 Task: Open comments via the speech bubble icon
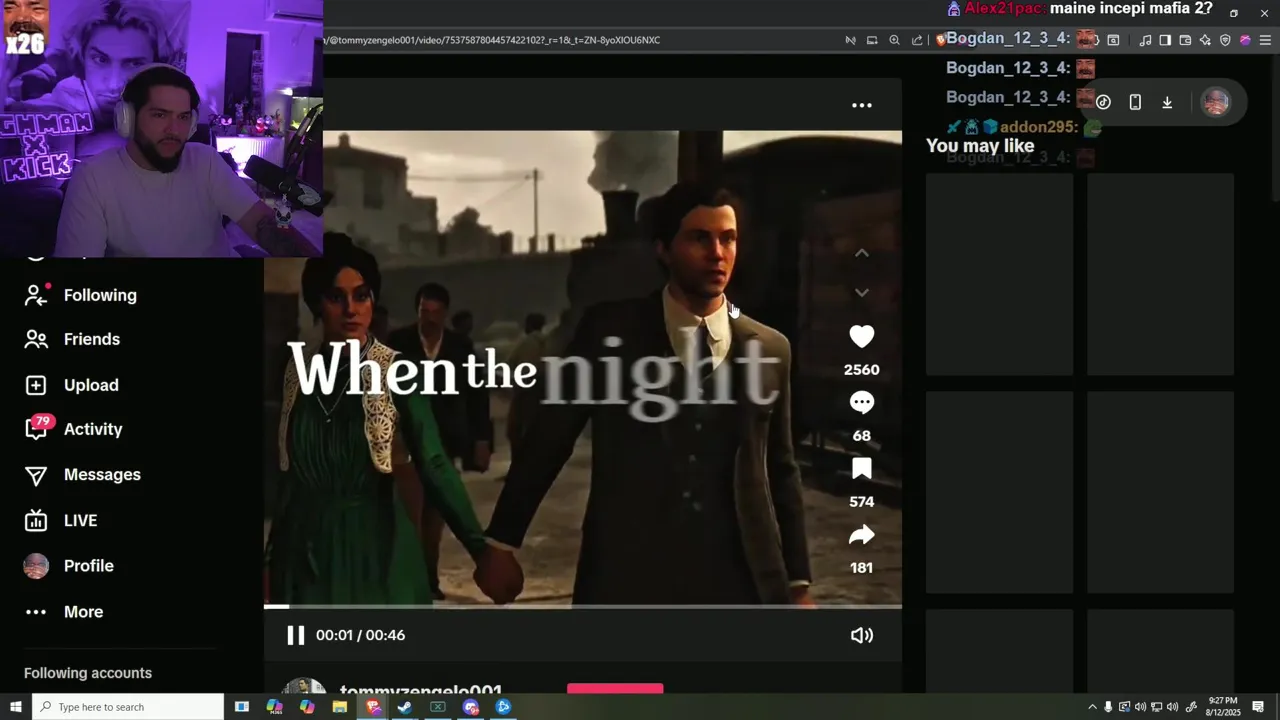coord(861,402)
